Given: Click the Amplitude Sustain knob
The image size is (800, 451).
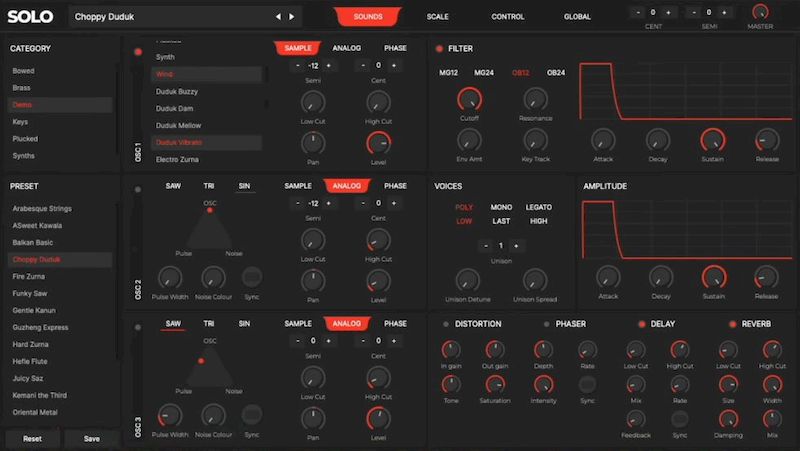Looking at the screenshot, I should coord(712,277).
